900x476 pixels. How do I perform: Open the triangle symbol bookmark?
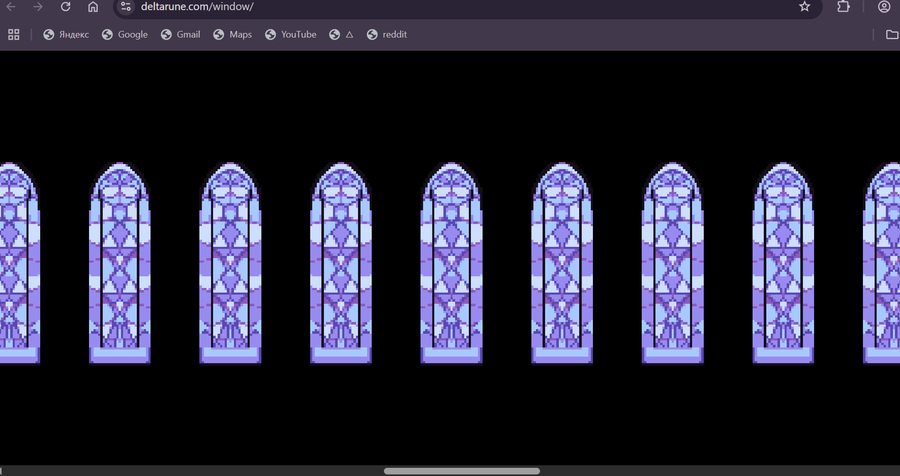tap(342, 34)
